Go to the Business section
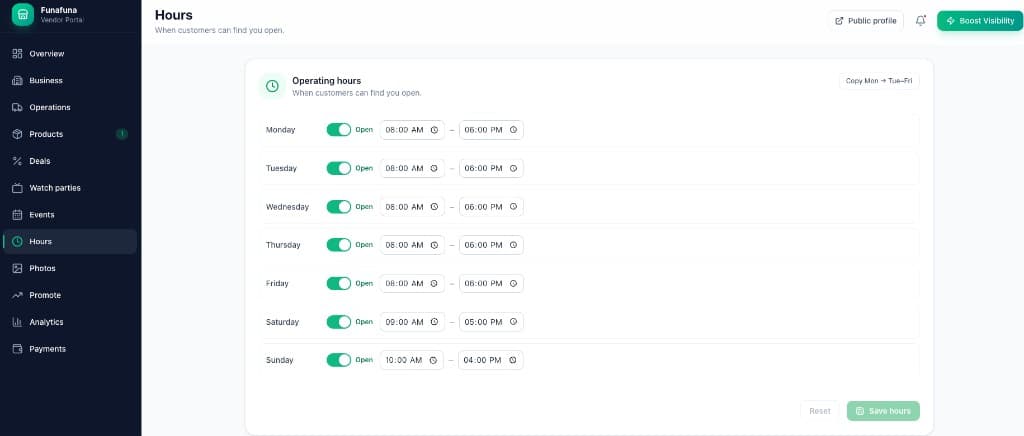This screenshot has width=1024, height=436. [70, 80]
